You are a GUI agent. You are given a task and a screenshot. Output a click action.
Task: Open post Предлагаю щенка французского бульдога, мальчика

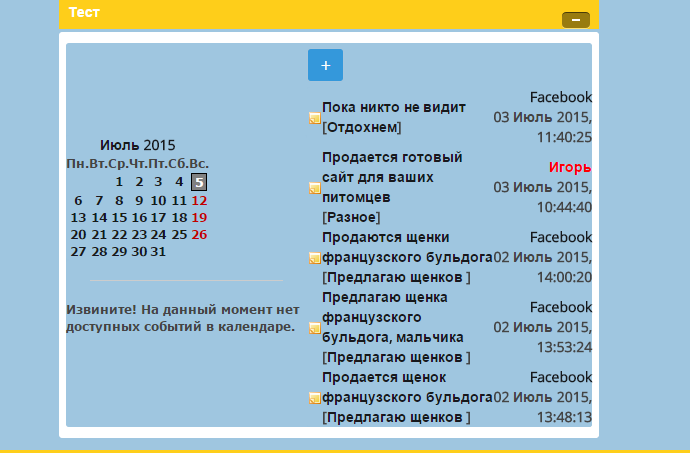point(393,317)
